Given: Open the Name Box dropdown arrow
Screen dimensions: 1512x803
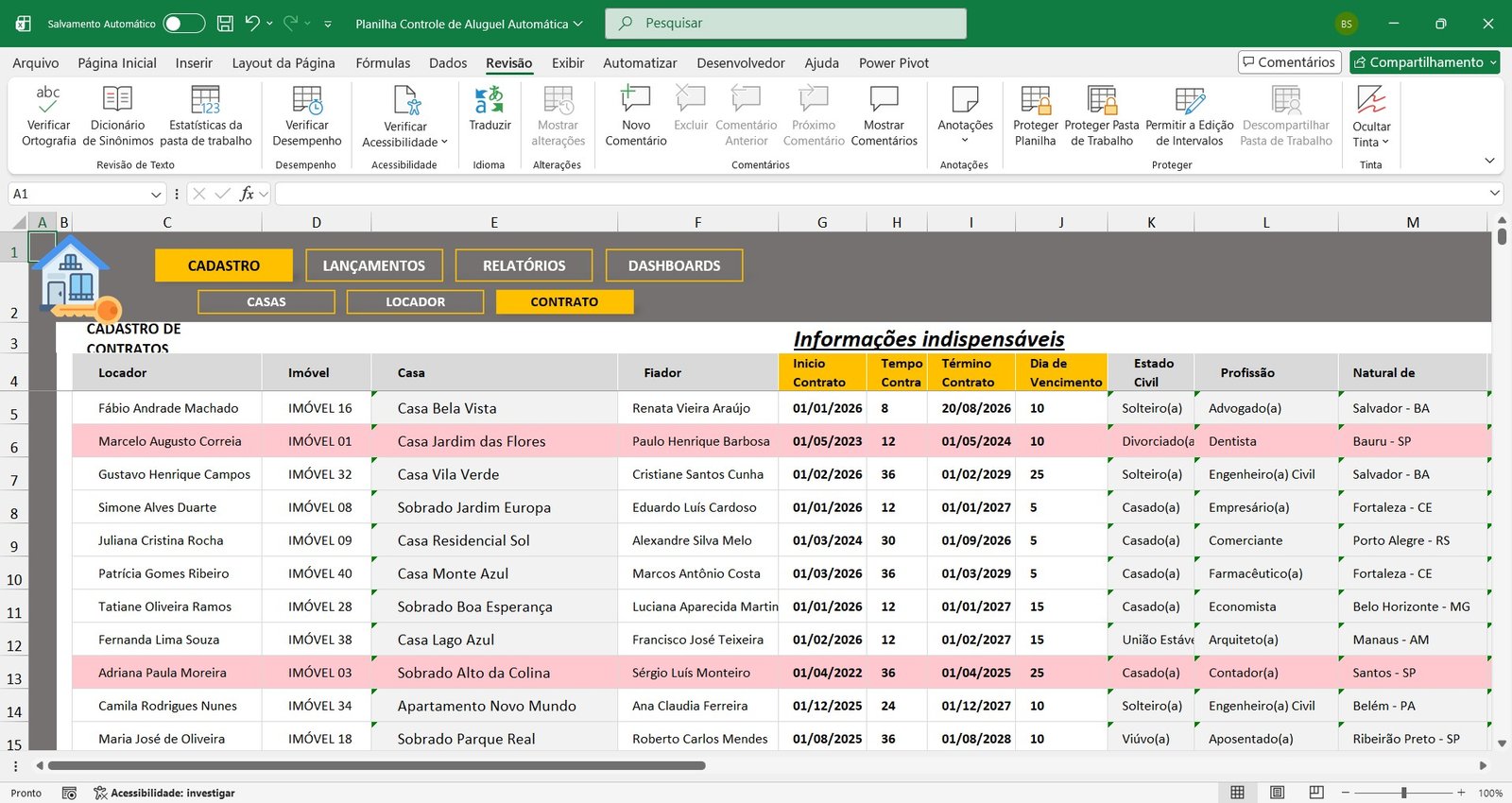Looking at the screenshot, I should tap(156, 194).
